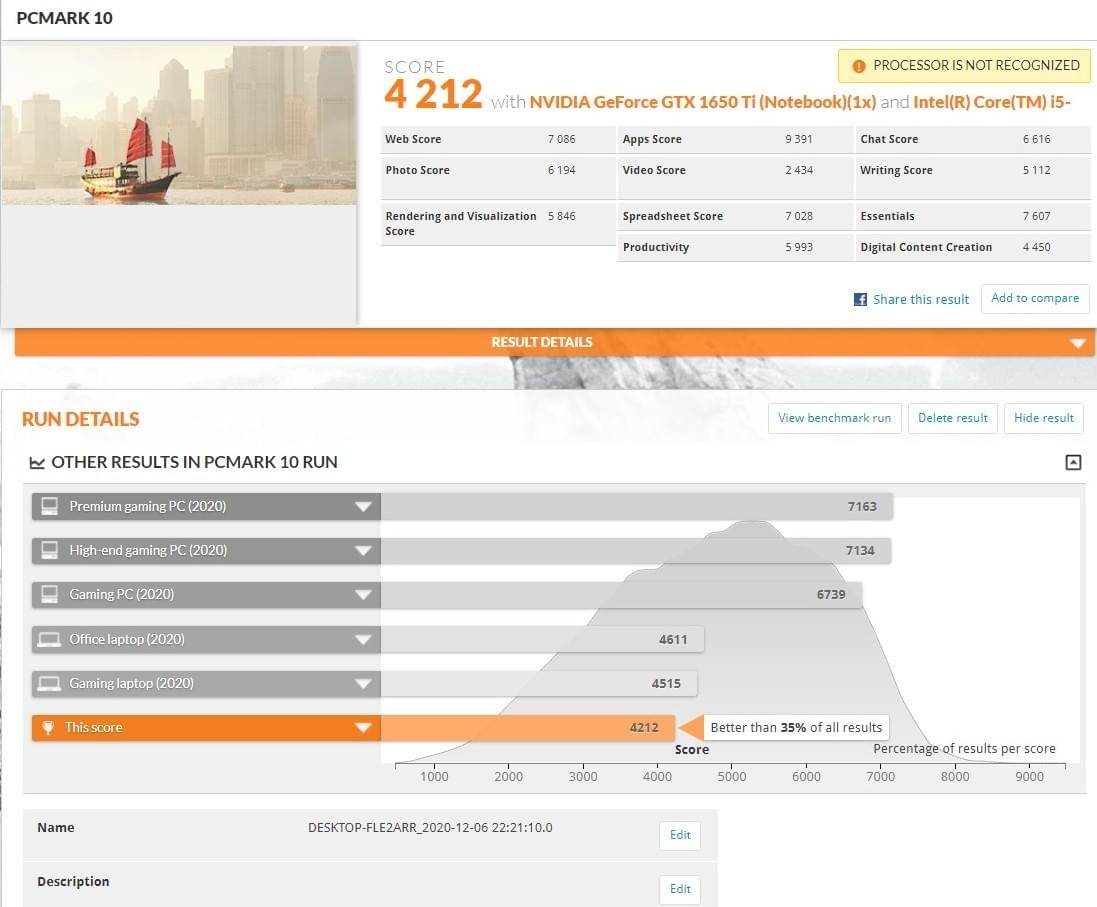Screen dimensions: 1097x907
Task: Click the Web Score value 7 086
Action: (x=561, y=139)
